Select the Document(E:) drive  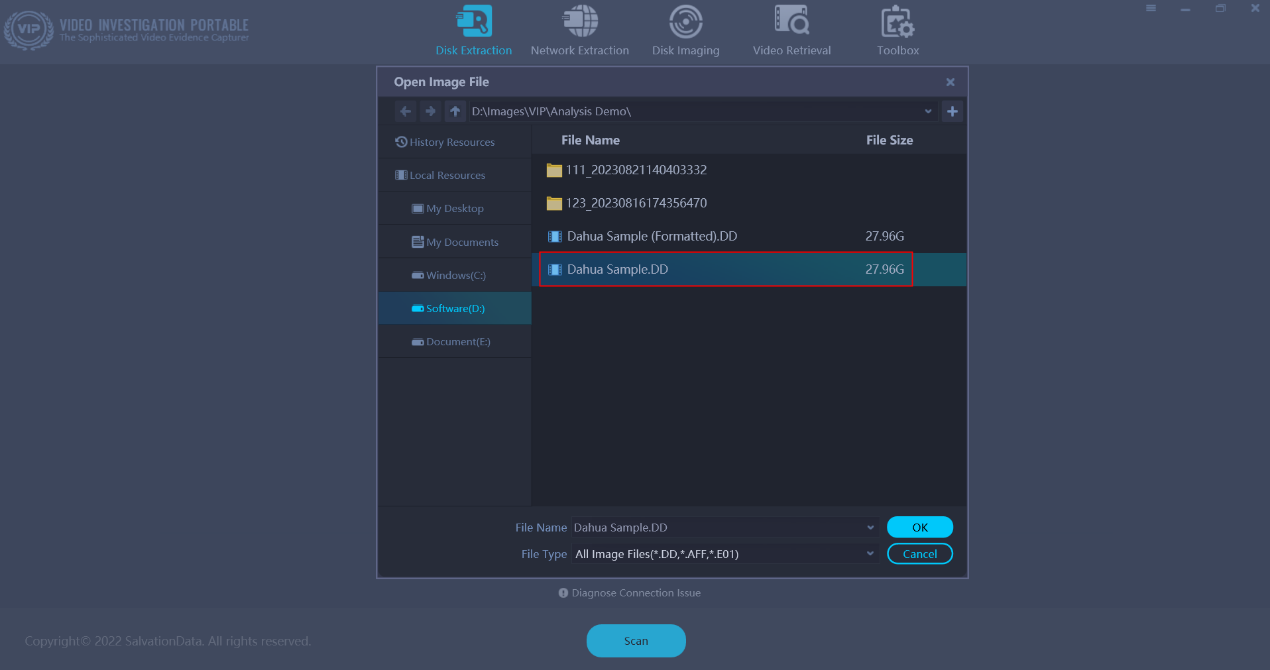(455, 342)
